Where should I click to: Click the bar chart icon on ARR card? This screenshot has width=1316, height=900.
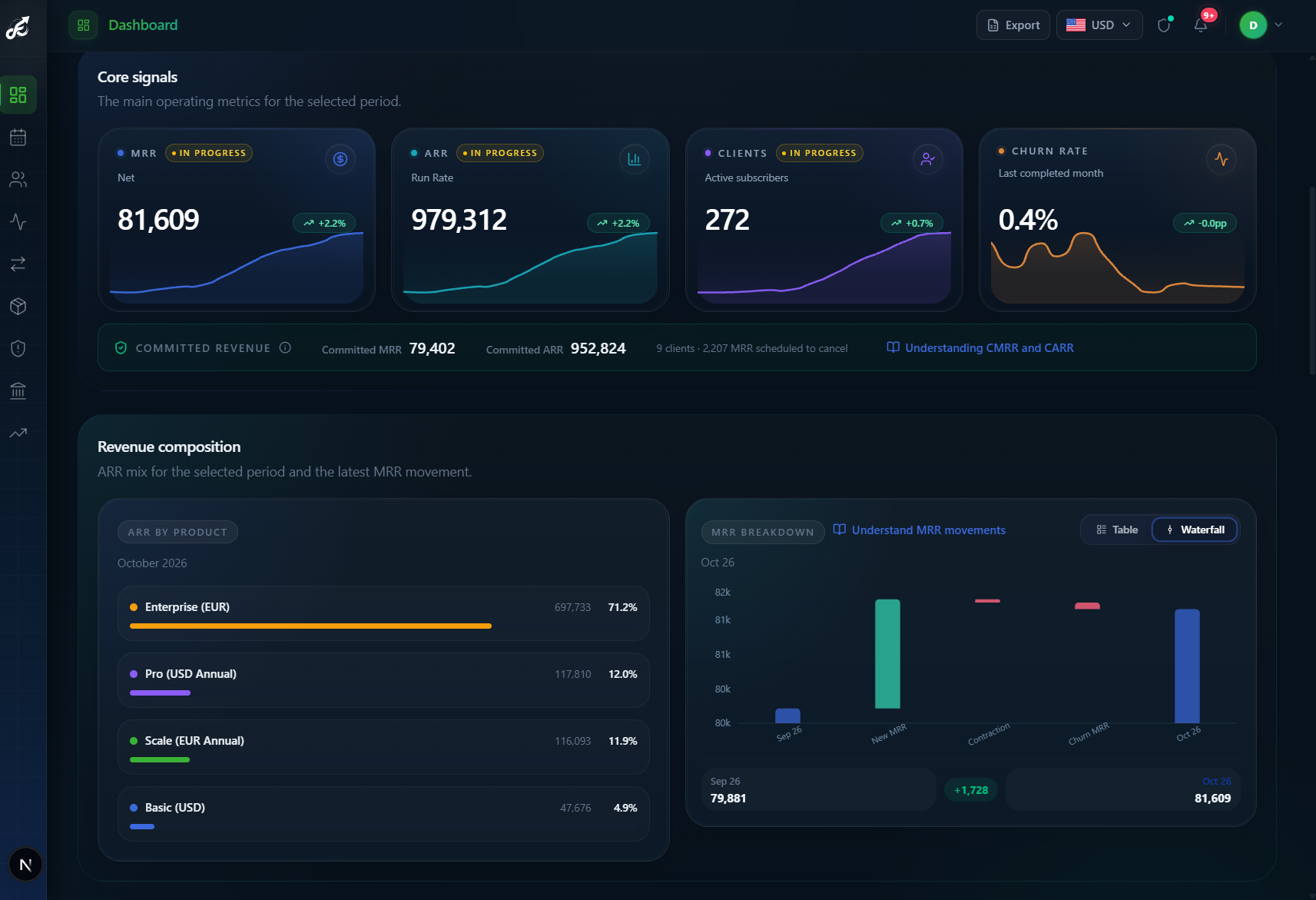pos(634,159)
